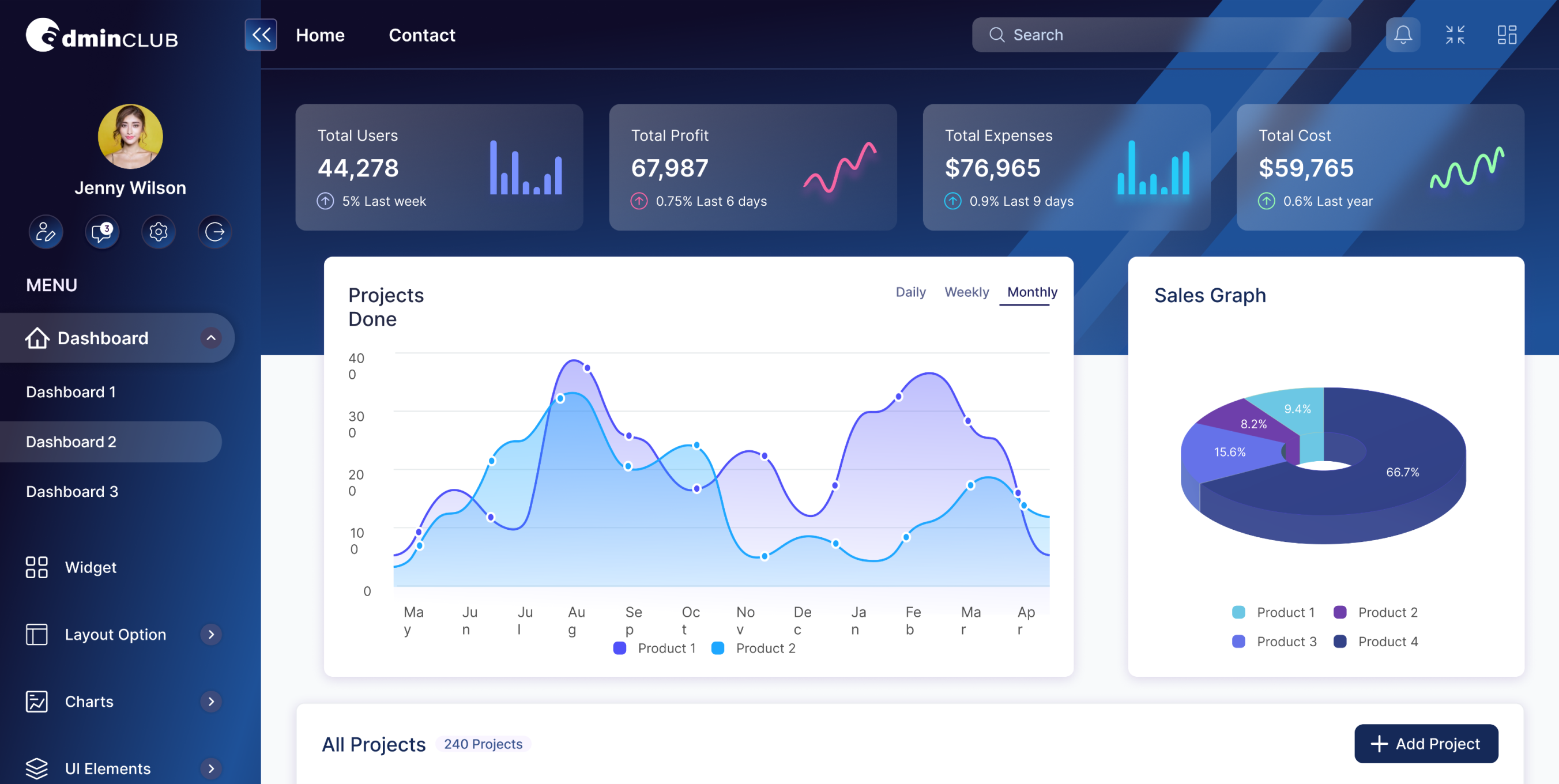Click Total Users bar chart graphic

pyautogui.click(x=526, y=168)
